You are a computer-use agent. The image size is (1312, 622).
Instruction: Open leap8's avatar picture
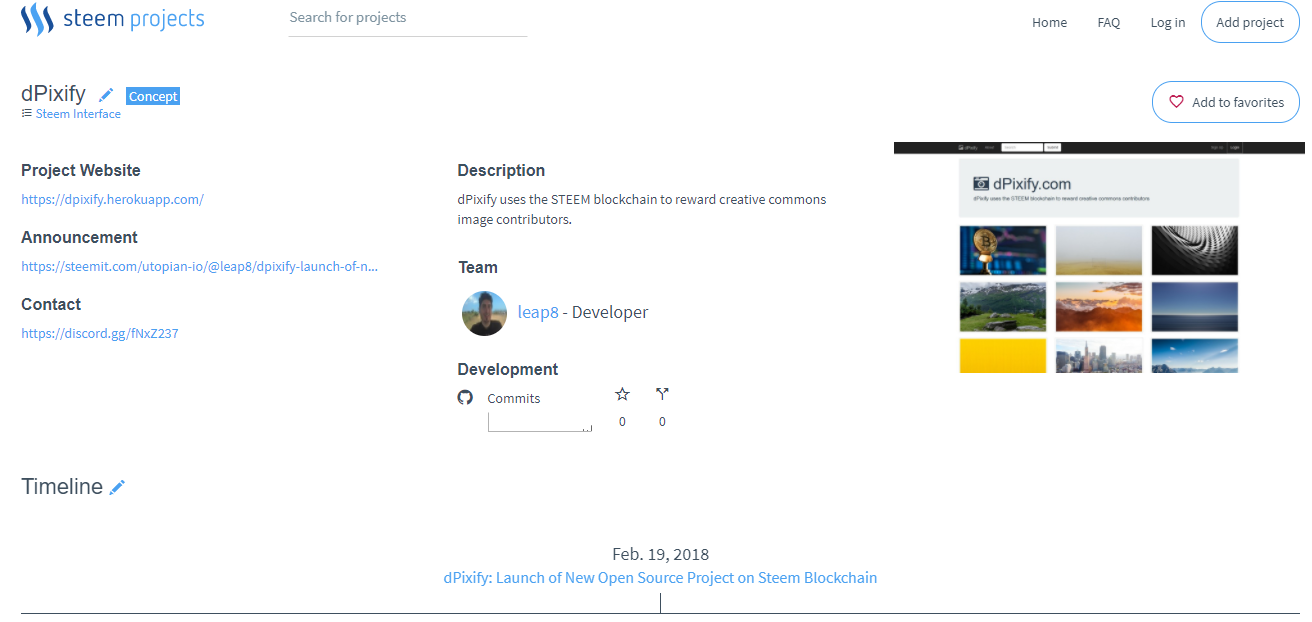484,313
